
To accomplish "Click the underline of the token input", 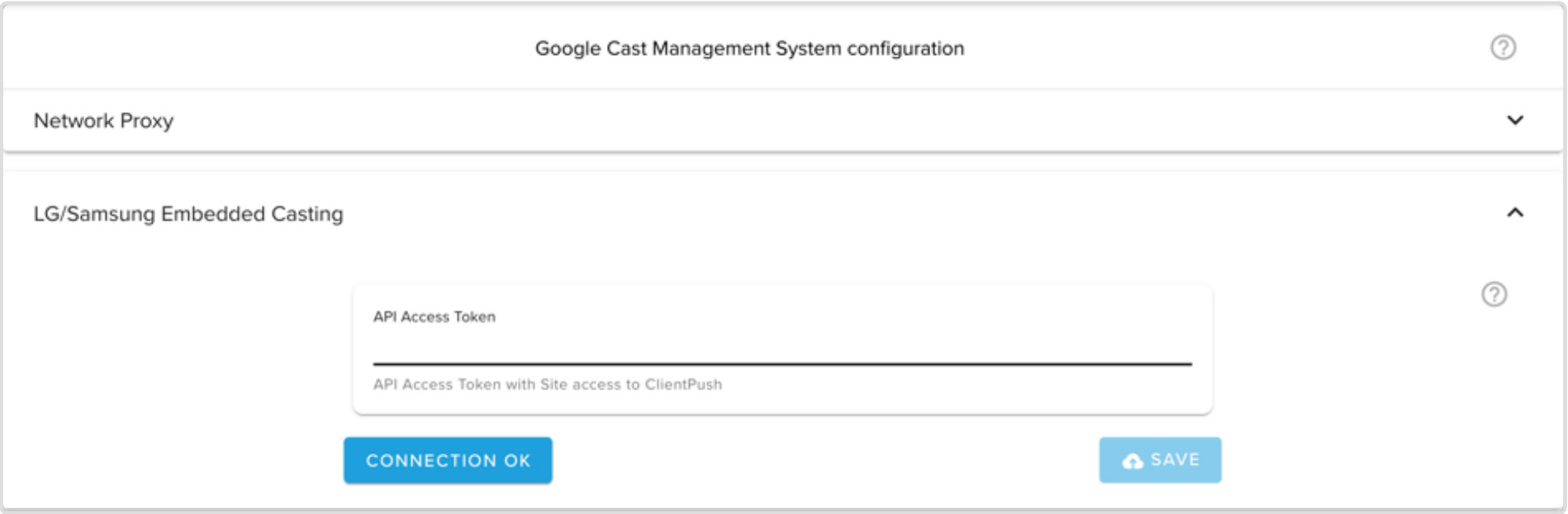I will pyautogui.click(x=782, y=364).
